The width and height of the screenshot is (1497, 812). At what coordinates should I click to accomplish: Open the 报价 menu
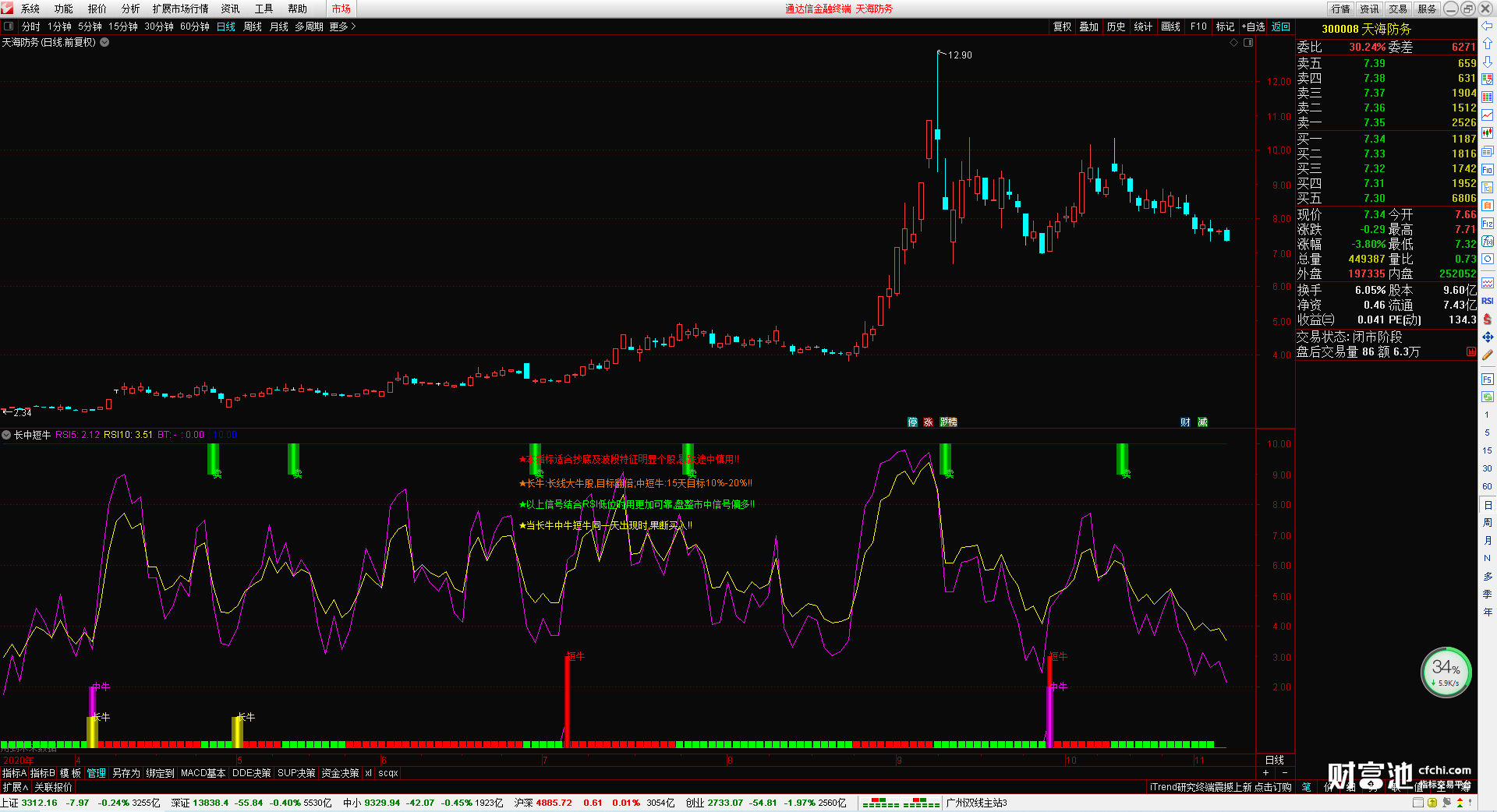pyautogui.click(x=97, y=9)
